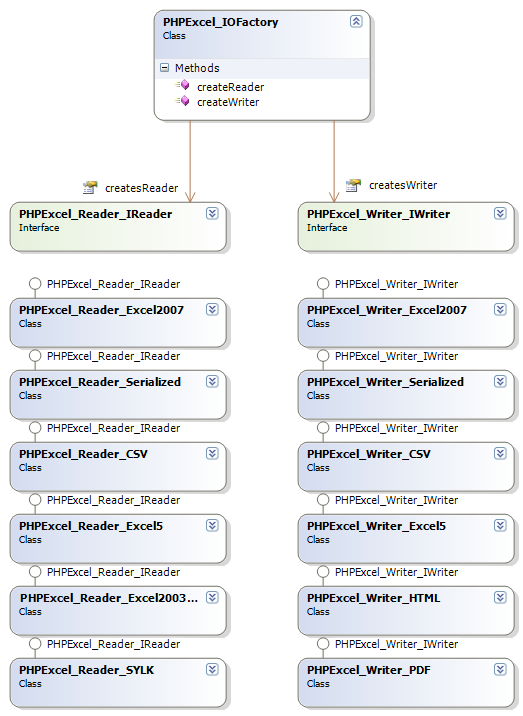
Task: Select the createReader method entry
Action: [230, 87]
